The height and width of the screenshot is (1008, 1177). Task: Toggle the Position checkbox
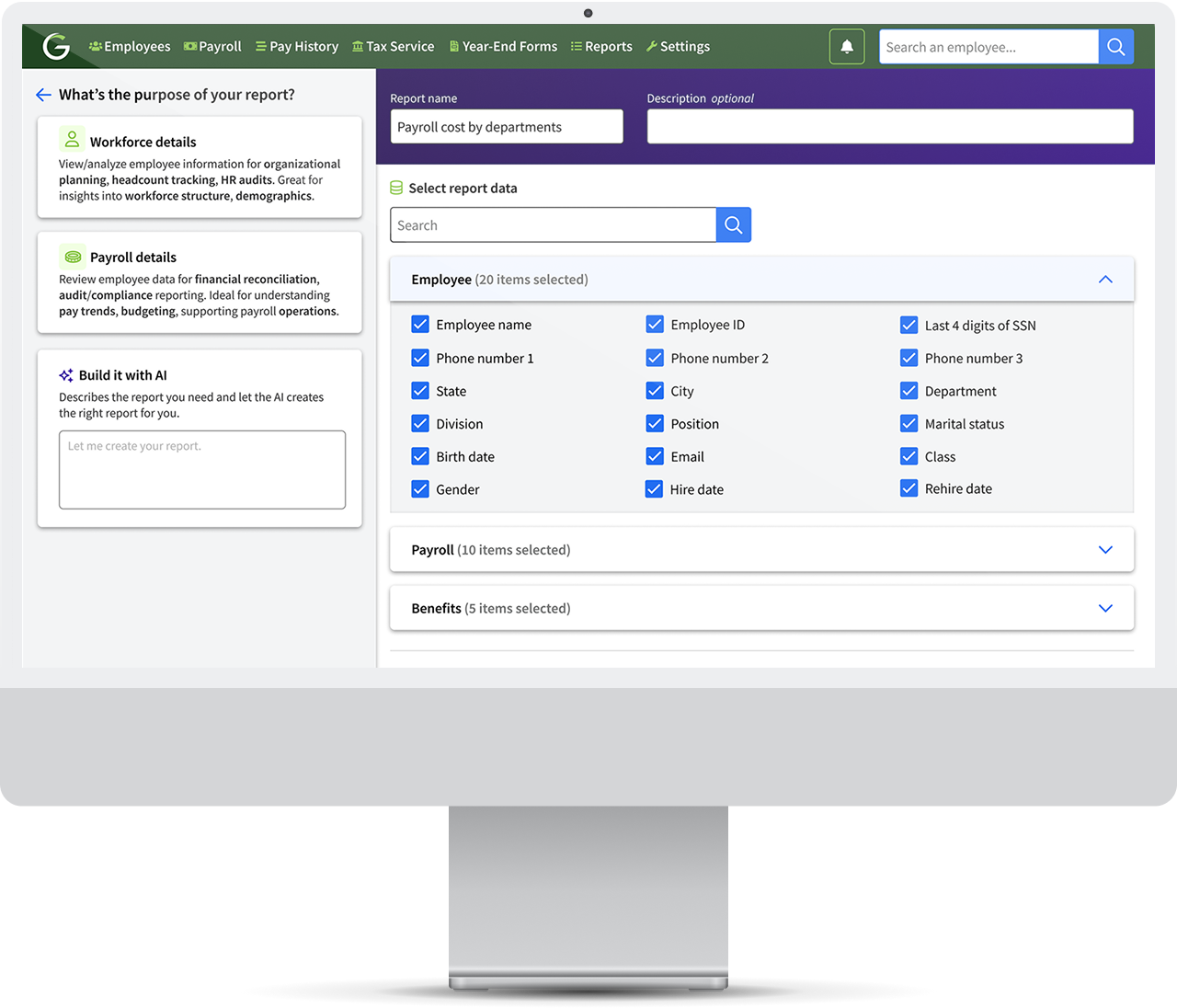655,423
